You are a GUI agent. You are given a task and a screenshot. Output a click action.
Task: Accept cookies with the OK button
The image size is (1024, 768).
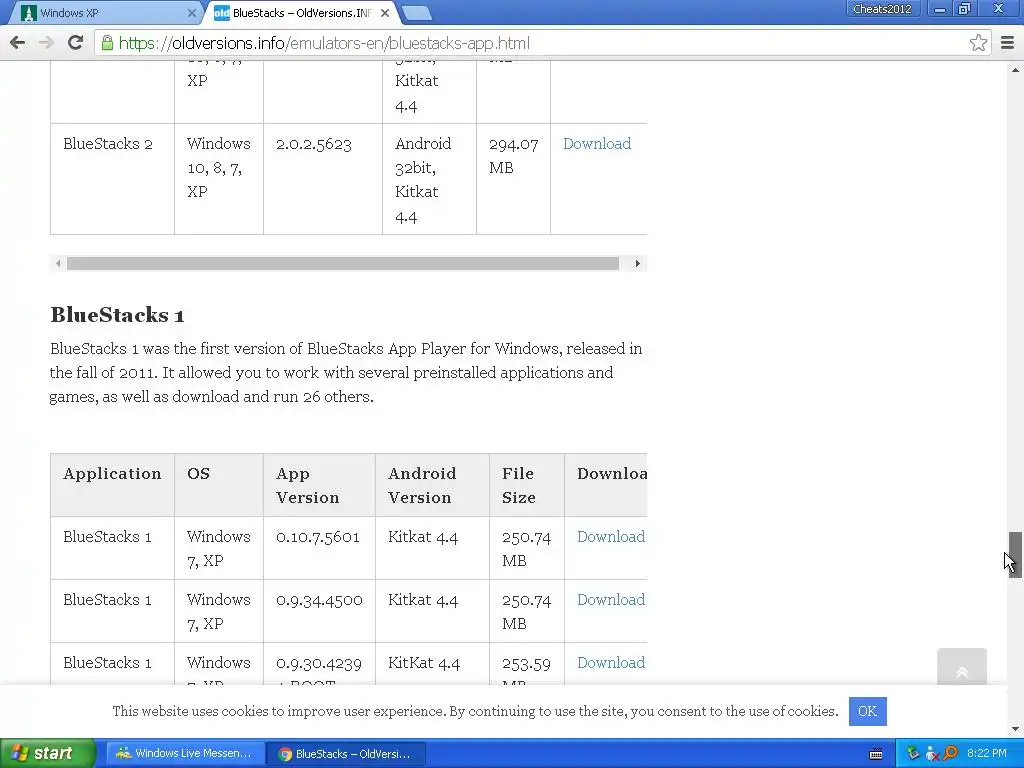(867, 711)
